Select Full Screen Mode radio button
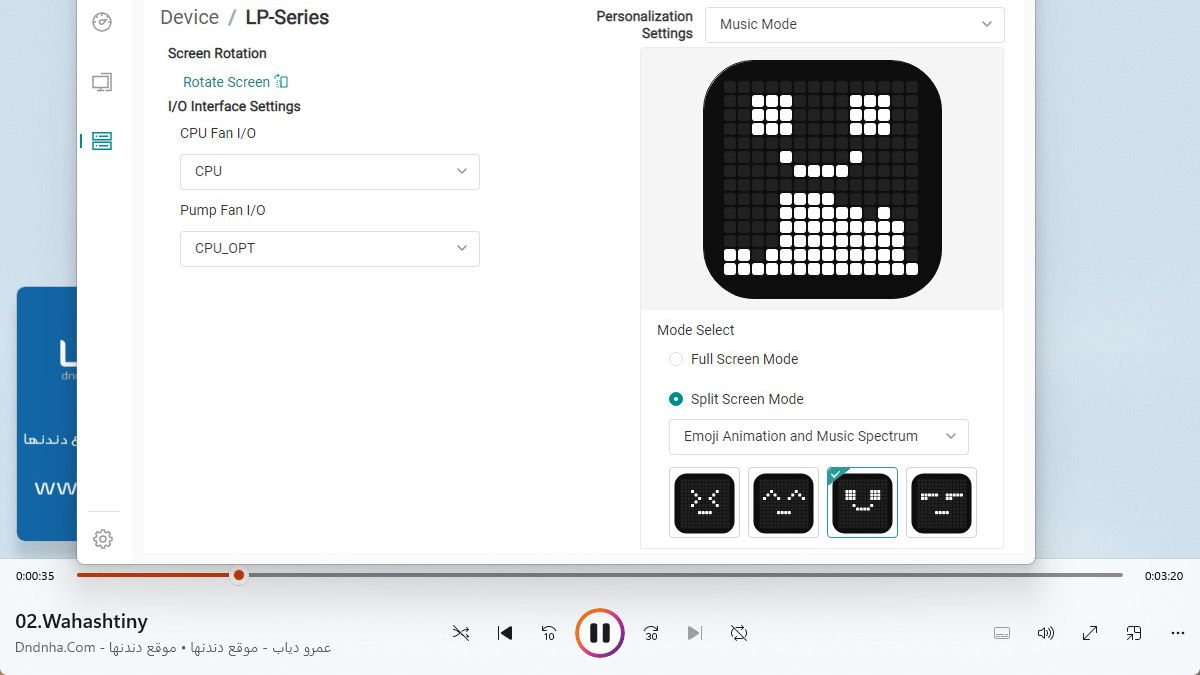This screenshot has width=1200, height=675. coord(676,359)
